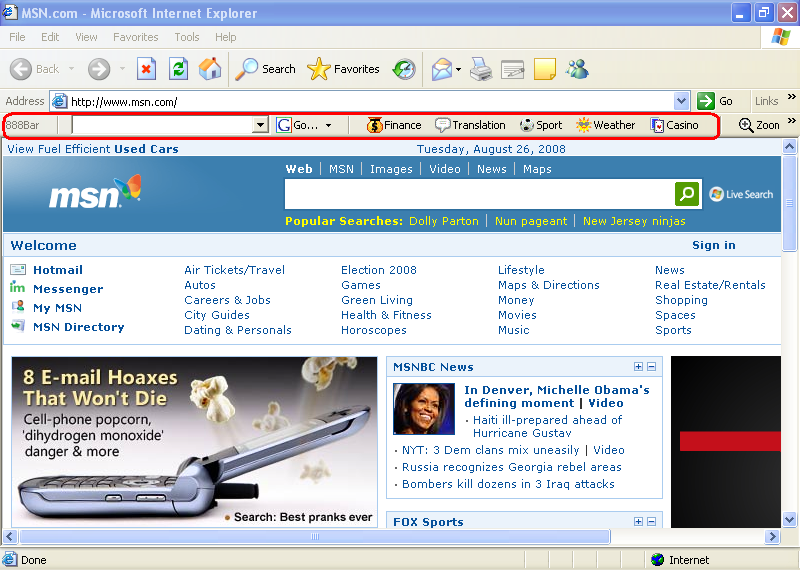Print the page using printer icon
800x570 pixels.
tap(481, 69)
